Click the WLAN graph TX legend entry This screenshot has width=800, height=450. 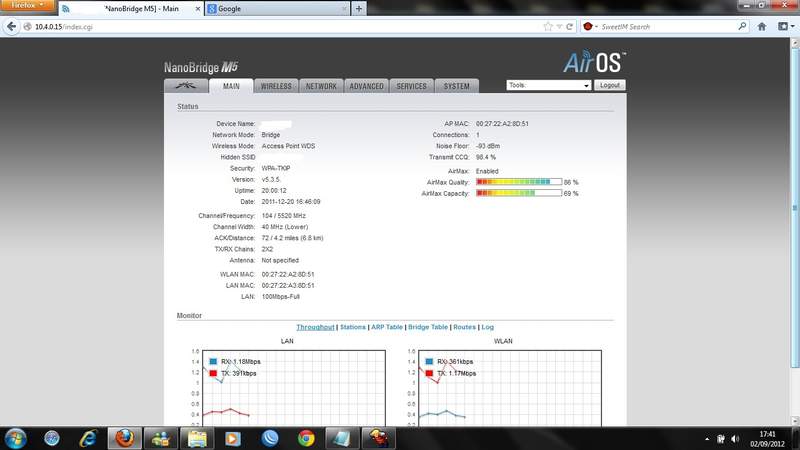coord(451,373)
